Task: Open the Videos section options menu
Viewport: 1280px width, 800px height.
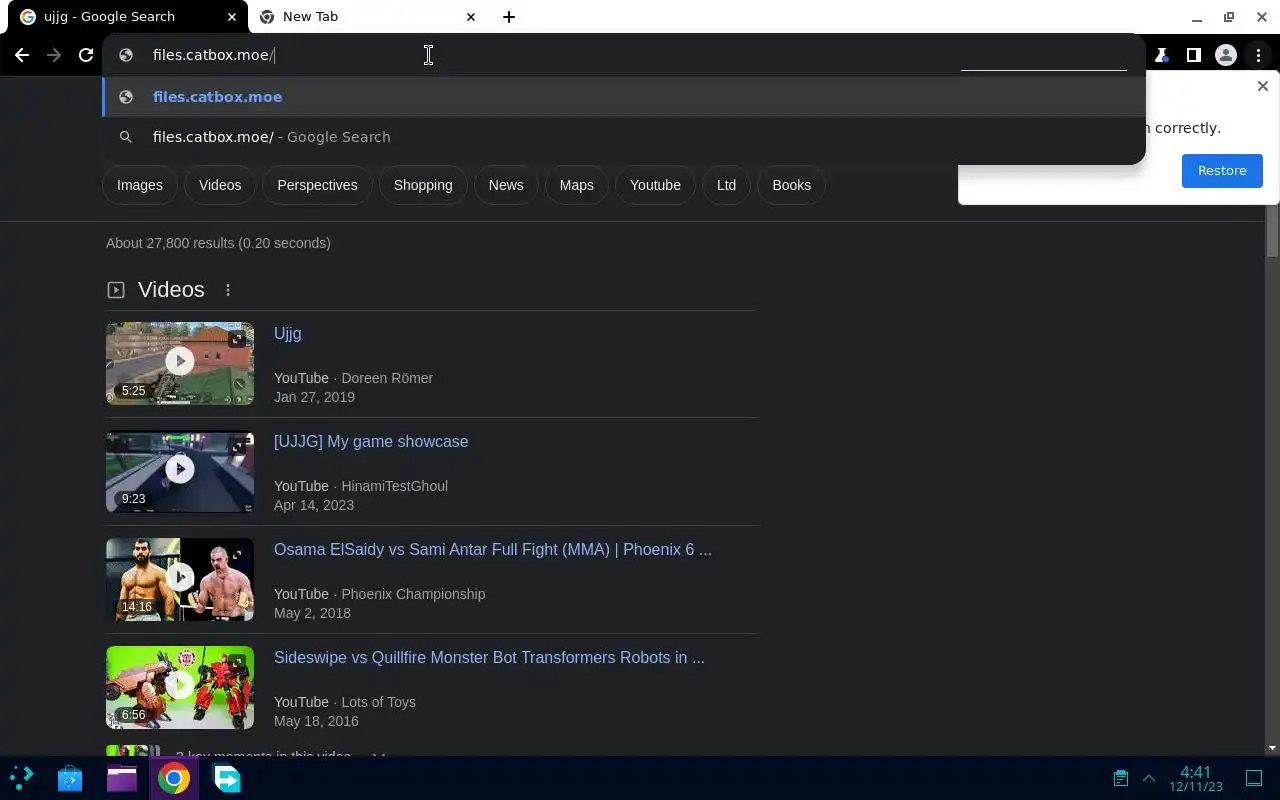Action: click(x=228, y=290)
